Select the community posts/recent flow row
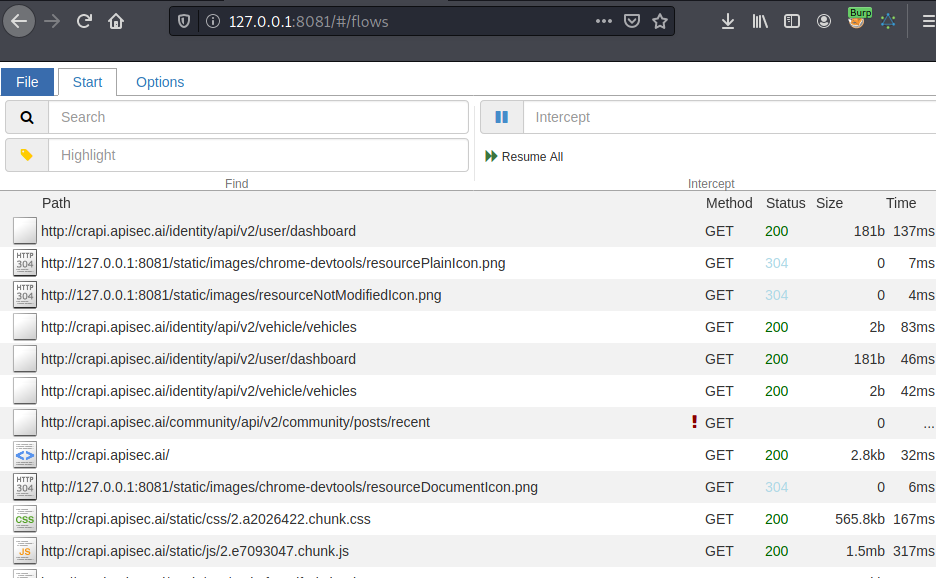Screen dimensions: 936x578 pyautogui.click(x=235, y=423)
